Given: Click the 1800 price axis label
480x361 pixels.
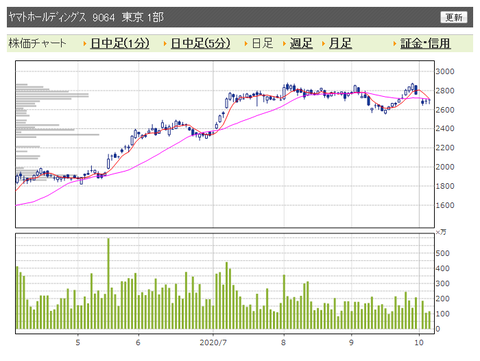Looking at the screenshot, I should [445, 186].
